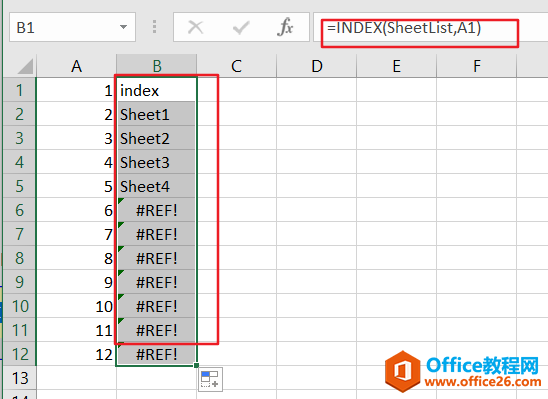Image resolution: width=548 pixels, height=399 pixels.
Task: Select row 11 header
Action: 19,330
